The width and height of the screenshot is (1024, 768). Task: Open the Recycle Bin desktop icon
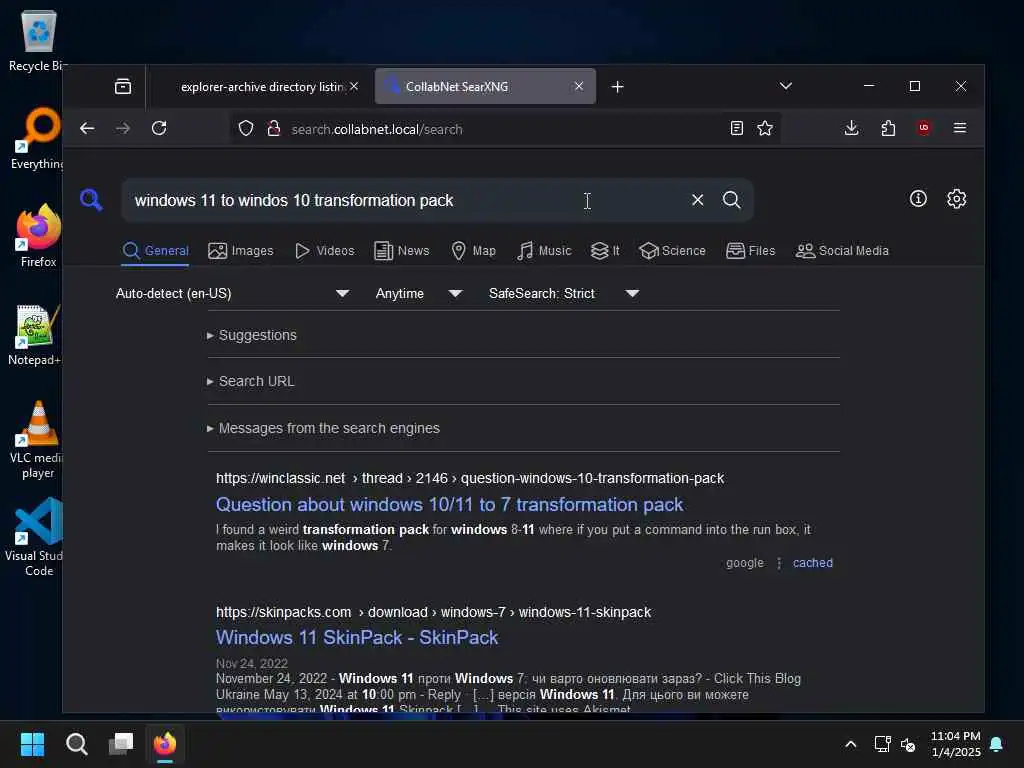(x=38, y=40)
